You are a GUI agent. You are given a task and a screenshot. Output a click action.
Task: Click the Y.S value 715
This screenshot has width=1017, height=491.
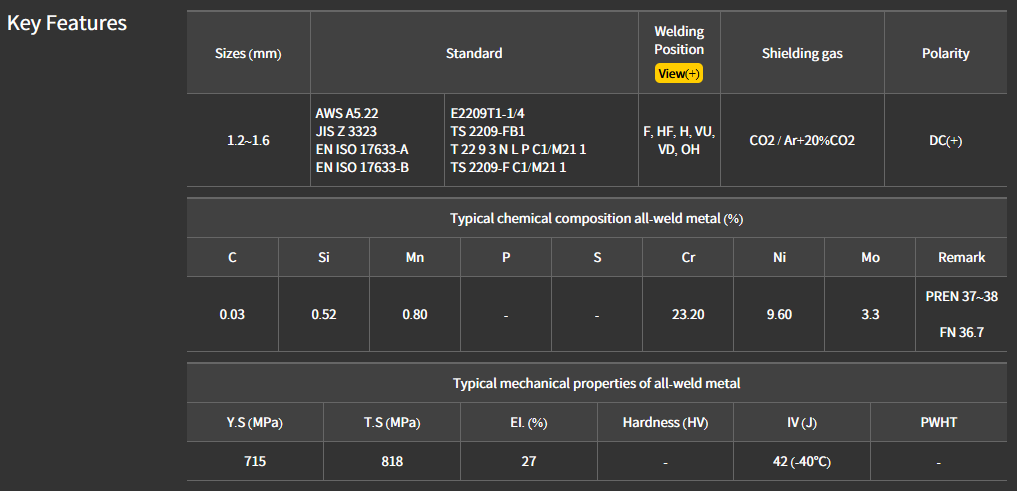coord(253,461)
